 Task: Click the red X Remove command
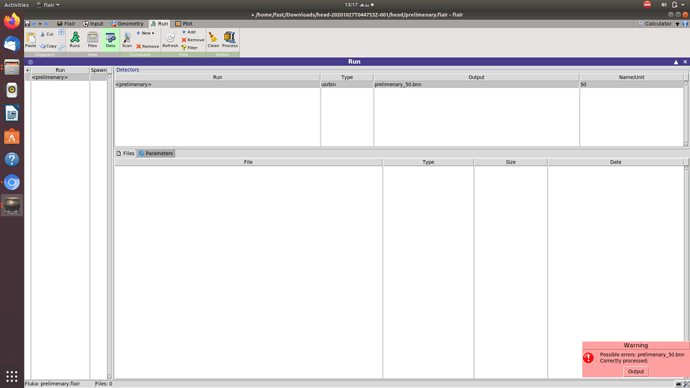click(147, 46)
